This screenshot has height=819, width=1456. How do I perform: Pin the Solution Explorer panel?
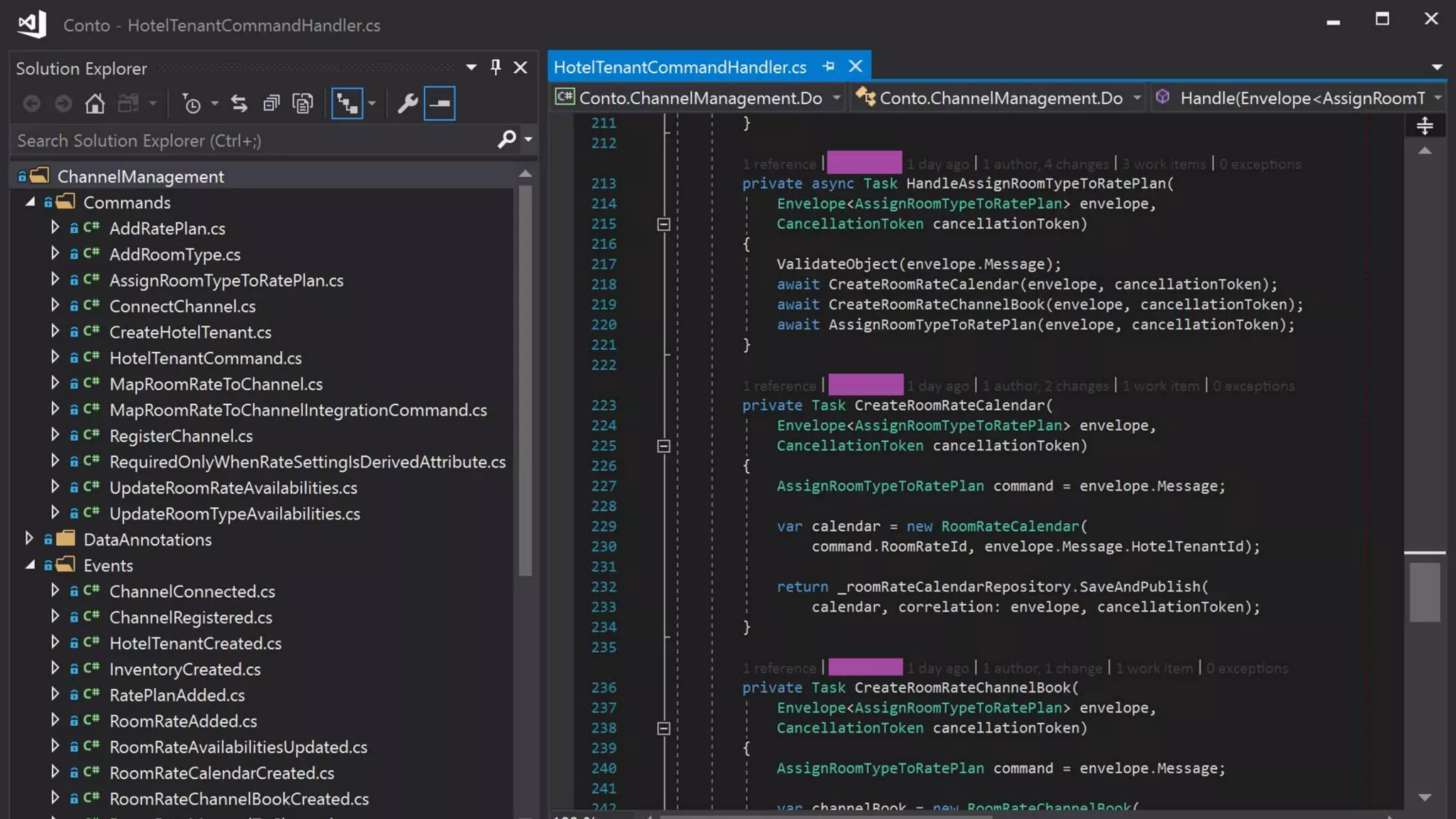[x=496, y=68]
